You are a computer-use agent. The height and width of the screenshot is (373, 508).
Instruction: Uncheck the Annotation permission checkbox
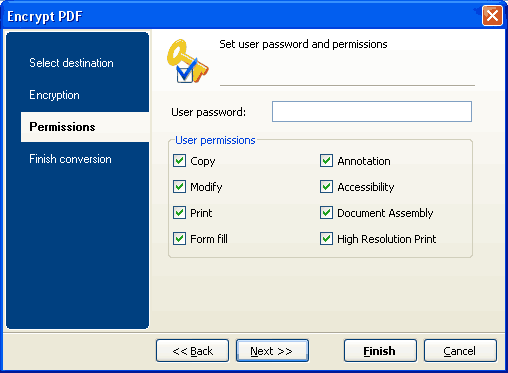[326, 161]
